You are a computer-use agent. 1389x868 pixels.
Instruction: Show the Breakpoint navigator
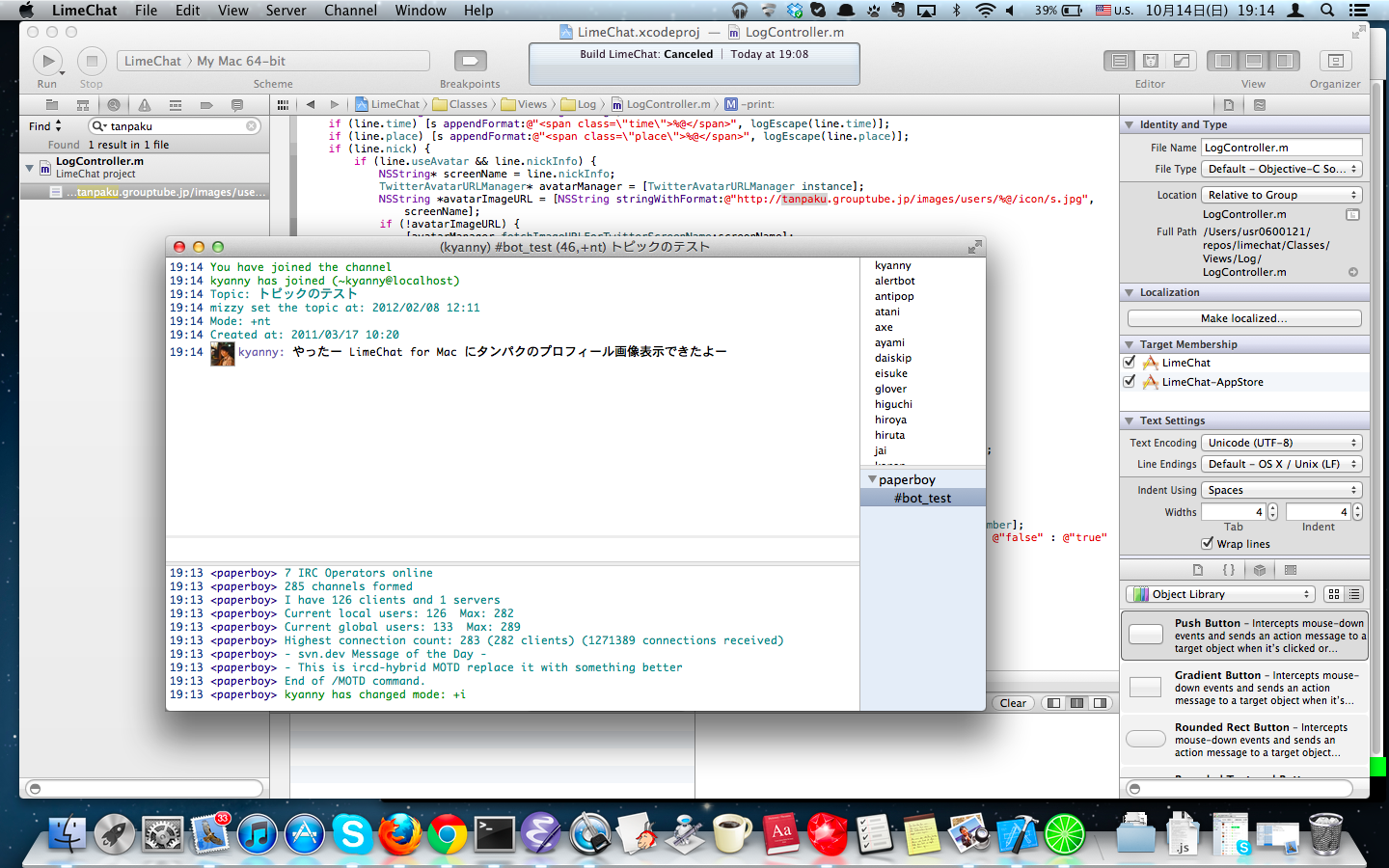pos(206,104)
